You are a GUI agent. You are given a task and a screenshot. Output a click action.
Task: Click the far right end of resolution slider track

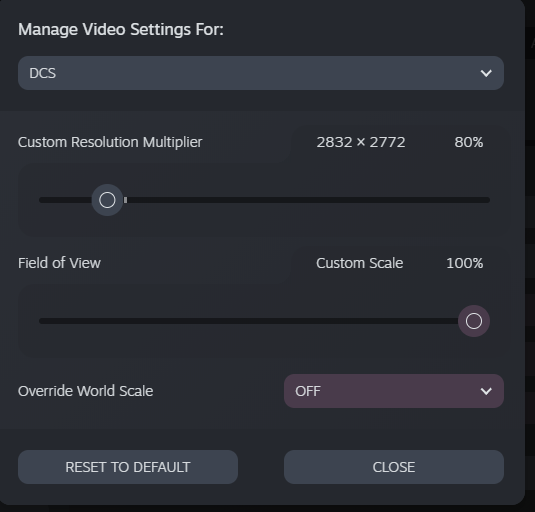pyautogui.click(x=487, y=200)
